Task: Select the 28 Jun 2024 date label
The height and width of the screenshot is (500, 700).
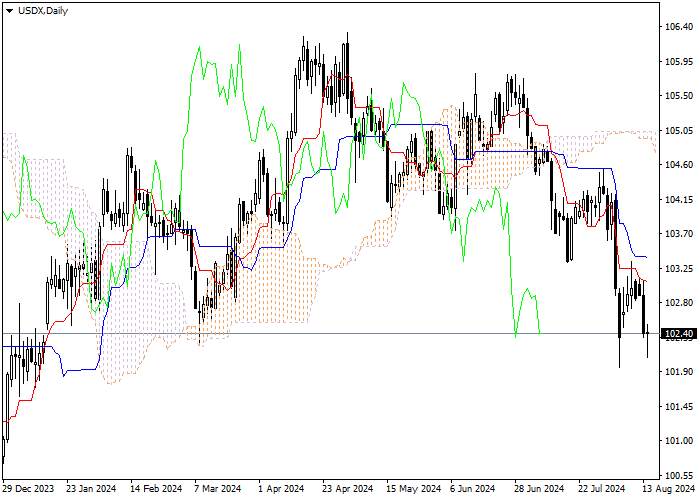Action: coord(539,488)
